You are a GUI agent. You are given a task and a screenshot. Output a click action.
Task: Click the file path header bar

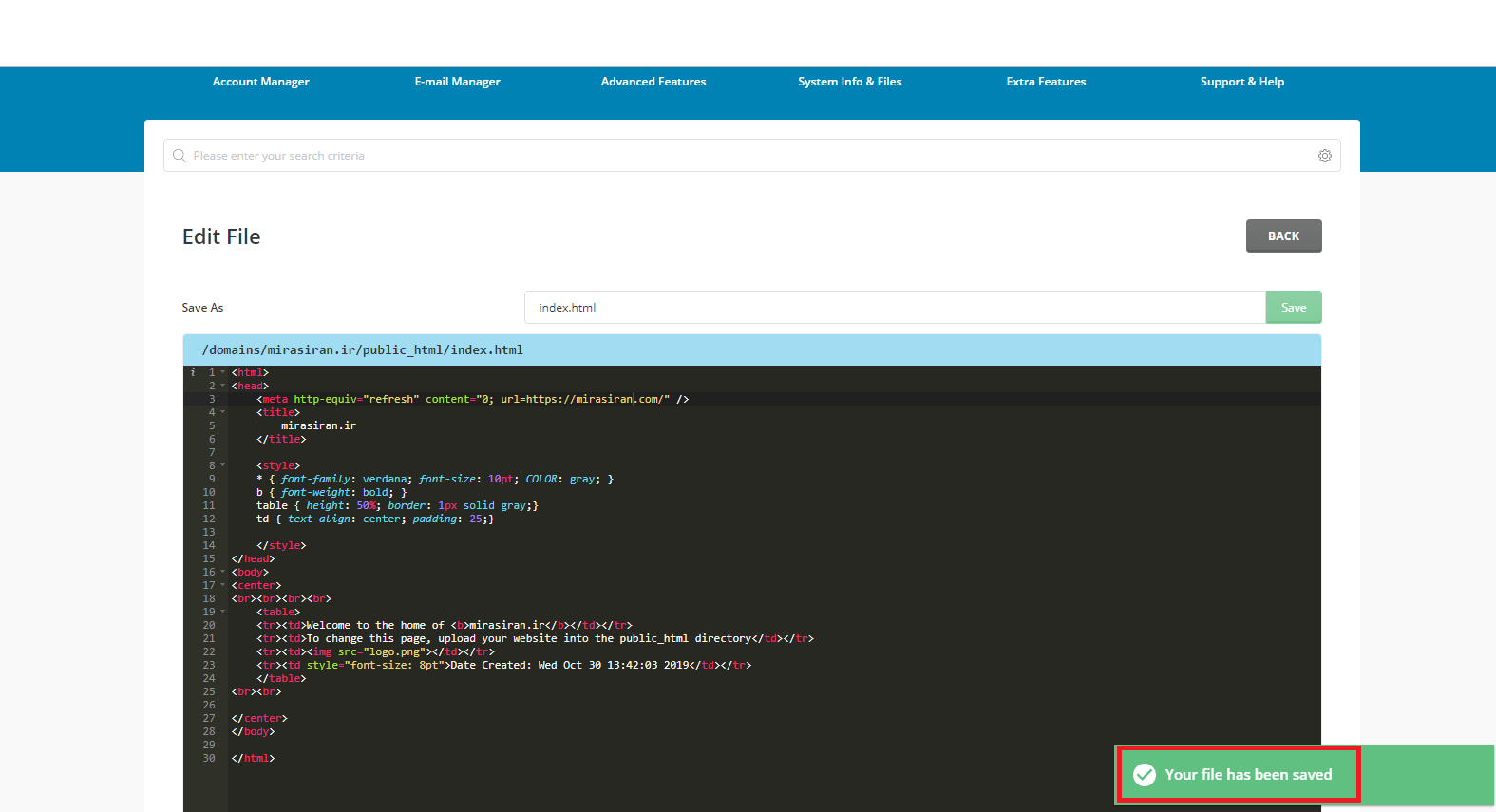coord(751,349)
